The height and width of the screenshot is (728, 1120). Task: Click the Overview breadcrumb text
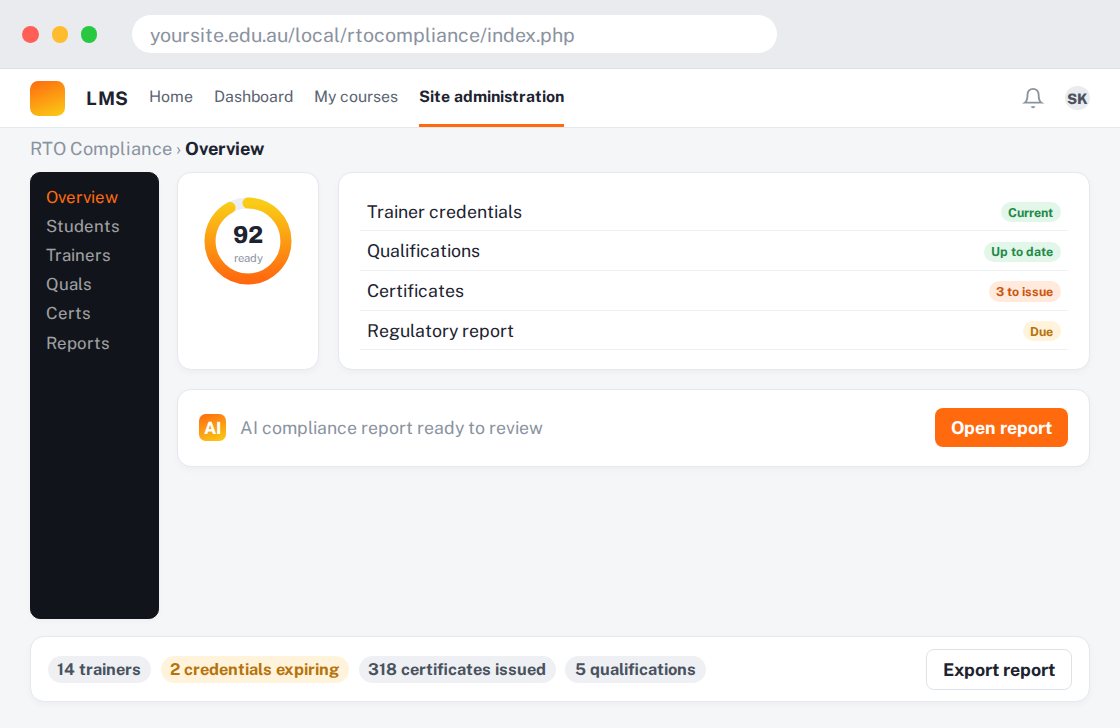pyautogui.click(x=225, y=149)
